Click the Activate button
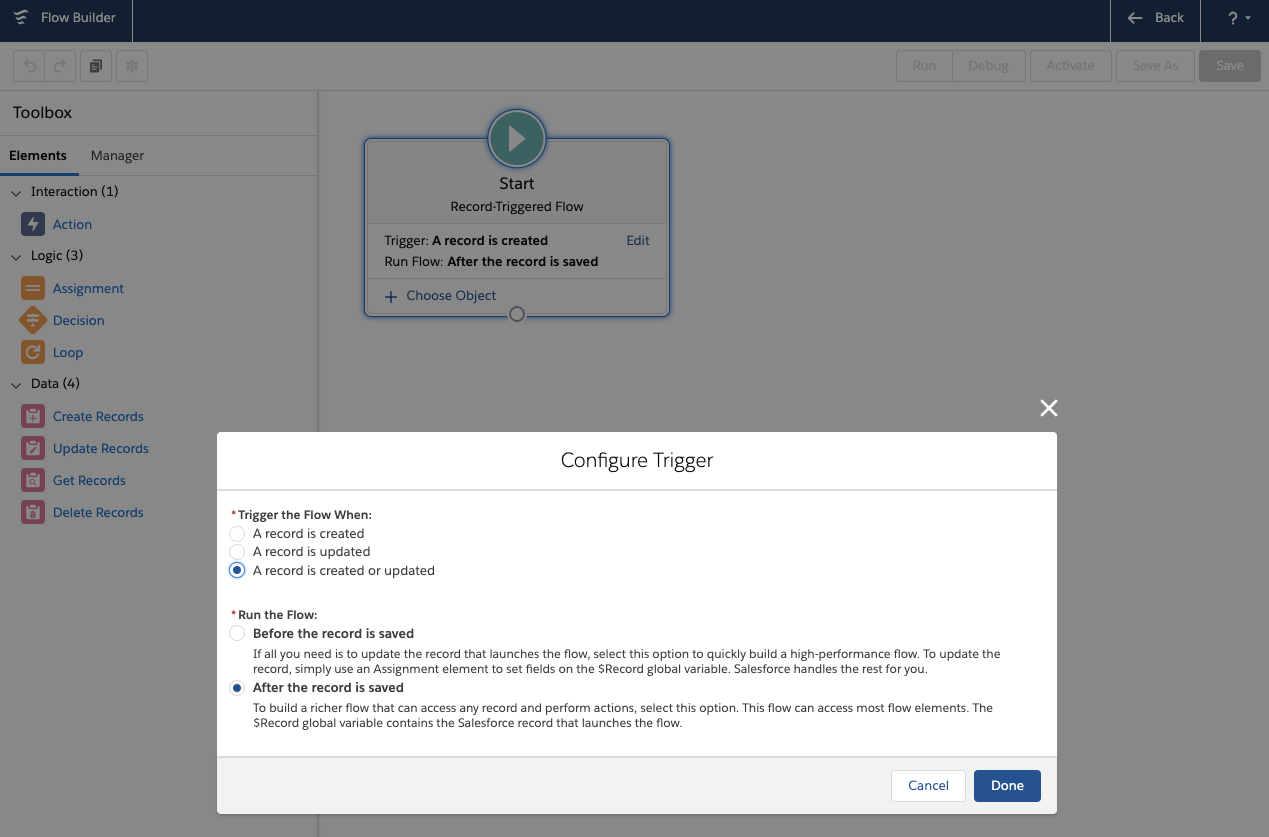Screen dimensions: 1269x837 tap(1070, 66)
